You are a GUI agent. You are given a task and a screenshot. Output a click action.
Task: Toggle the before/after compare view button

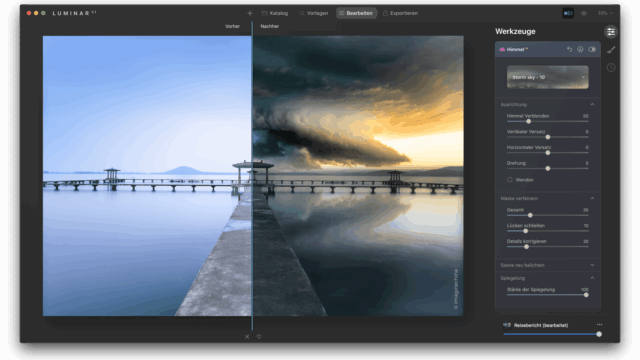coord(568,13)
